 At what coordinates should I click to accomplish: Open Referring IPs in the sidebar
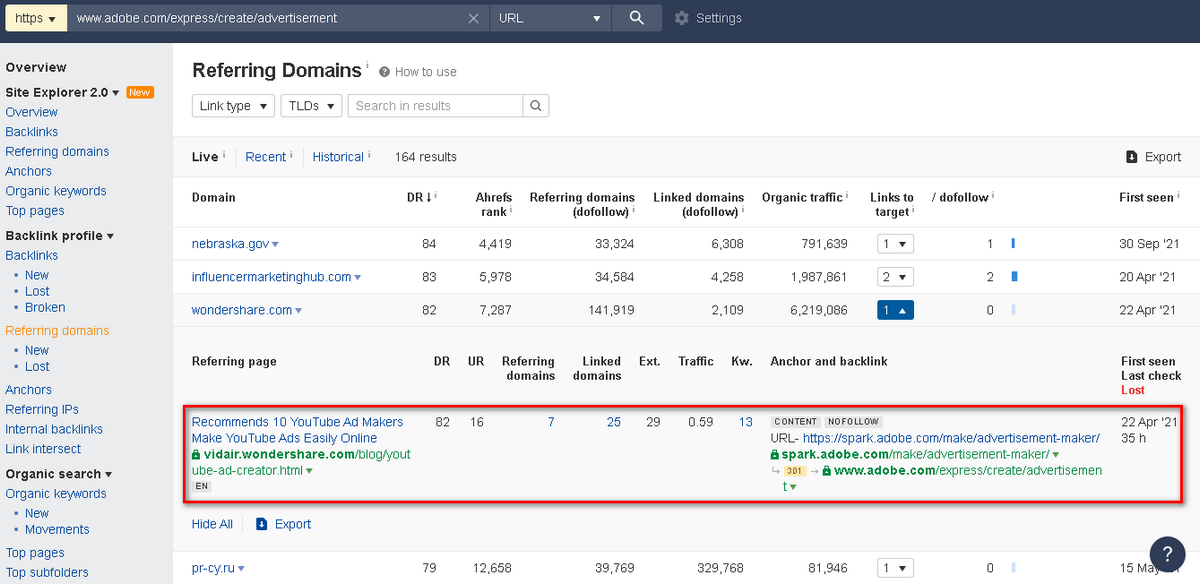[42, 409]
